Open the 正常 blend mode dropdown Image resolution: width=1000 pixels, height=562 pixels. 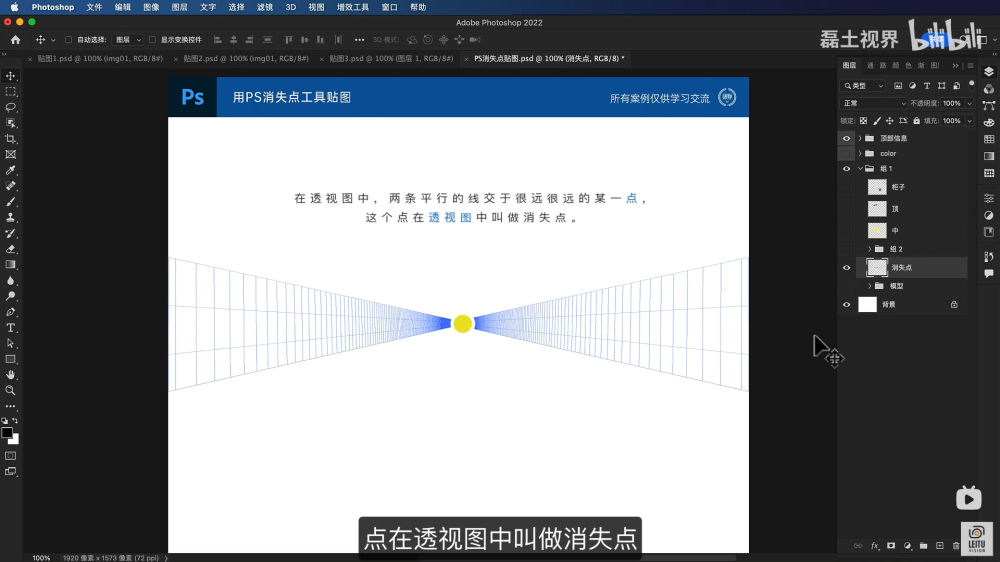[x=874, y=103]
